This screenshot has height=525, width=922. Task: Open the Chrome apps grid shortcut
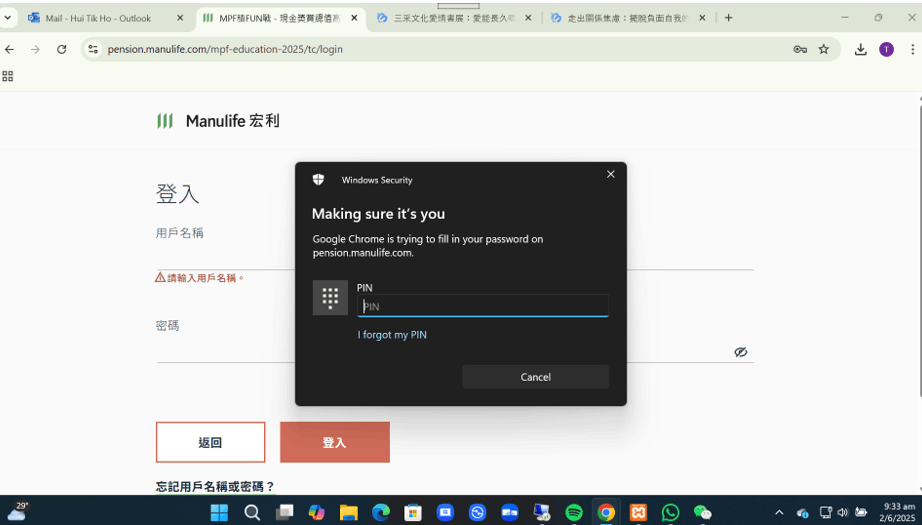(x=8, y=76)
